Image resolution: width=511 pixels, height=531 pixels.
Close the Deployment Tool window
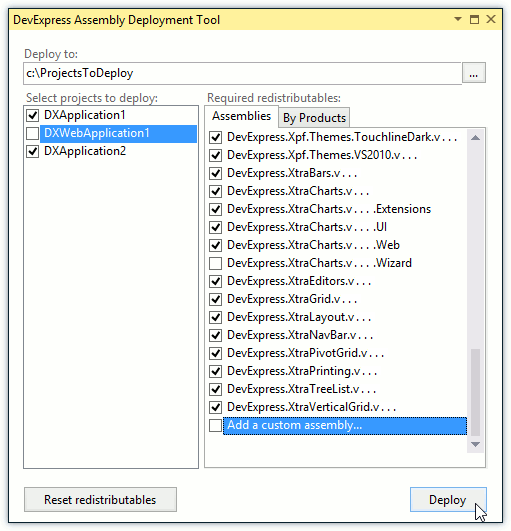pyautogui.click(x=491, y=19)
